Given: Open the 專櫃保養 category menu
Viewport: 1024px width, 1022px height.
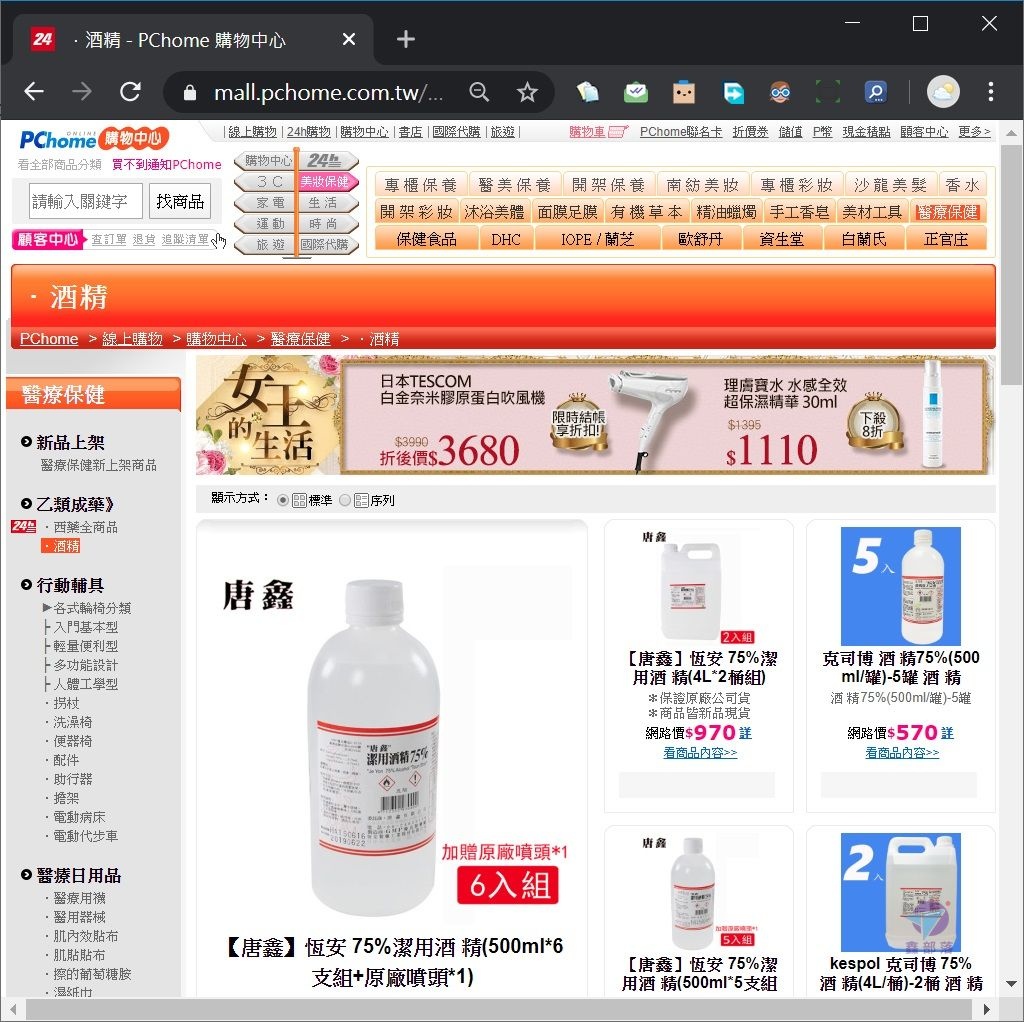Looking at the screenshot, I should 421,185.
